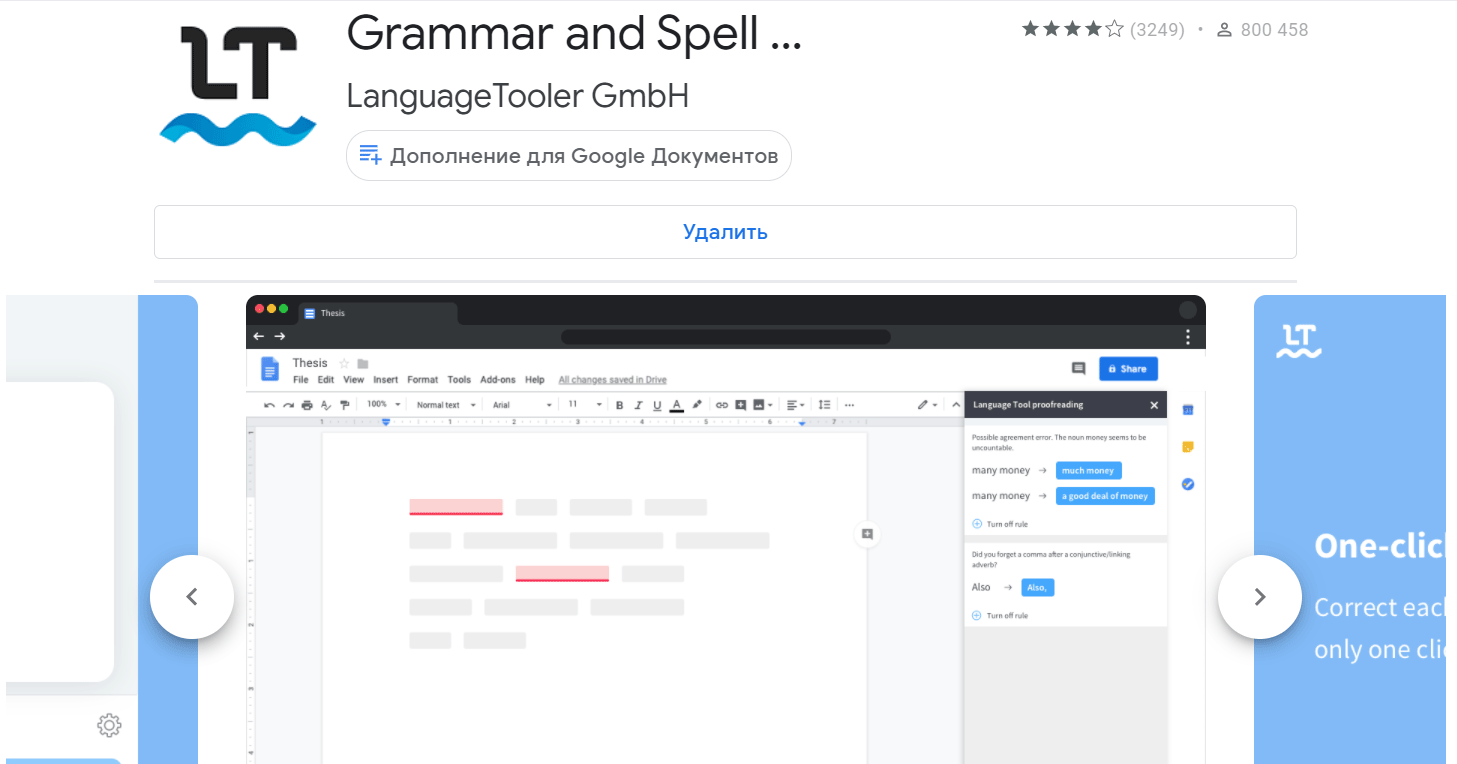The width and height of the screenshot is (1457, 764).
Task: Apply the Also, comma suggestion
Action: tap(1038, 587)
